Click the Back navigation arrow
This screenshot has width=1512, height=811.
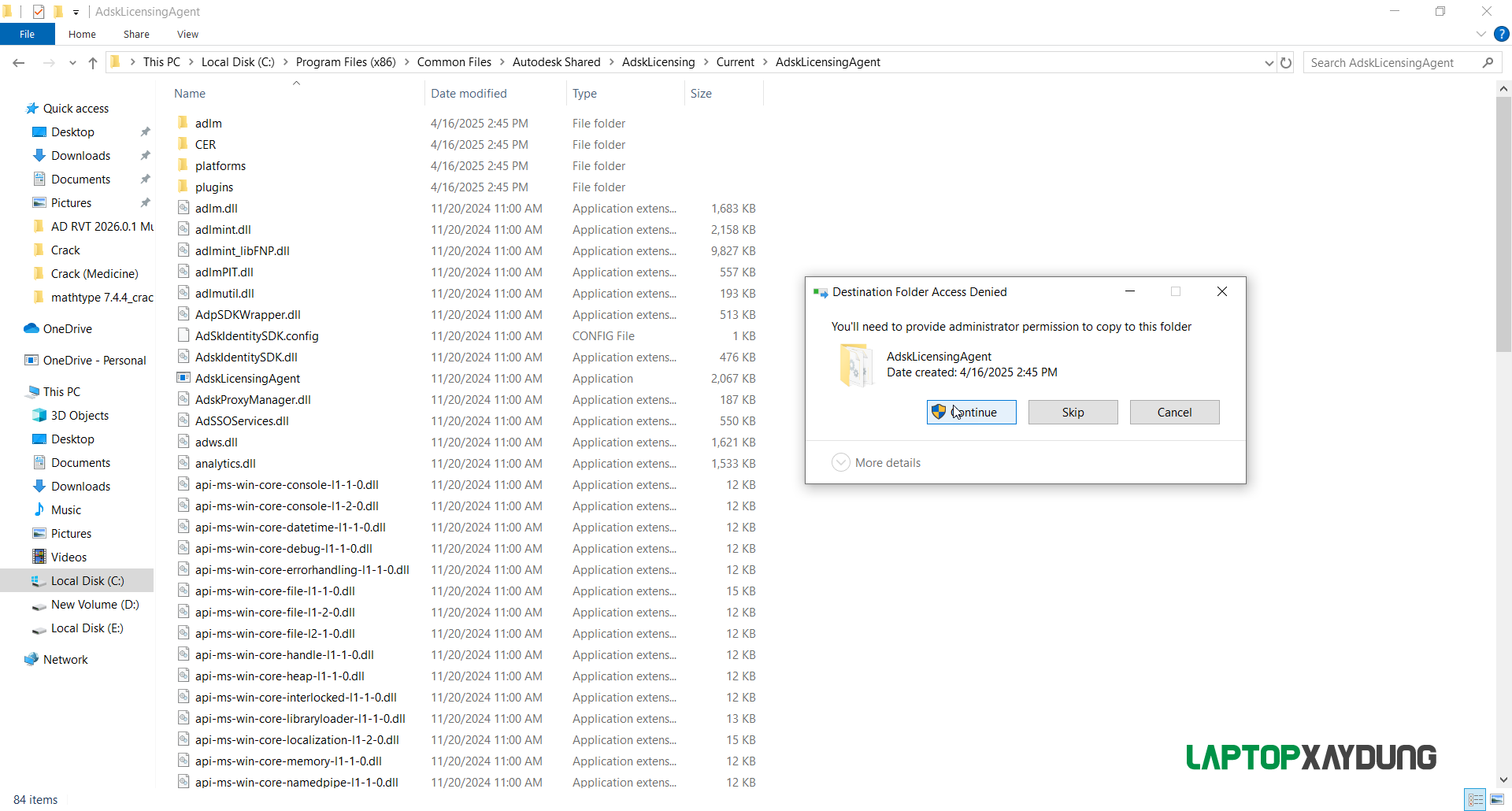19,63
